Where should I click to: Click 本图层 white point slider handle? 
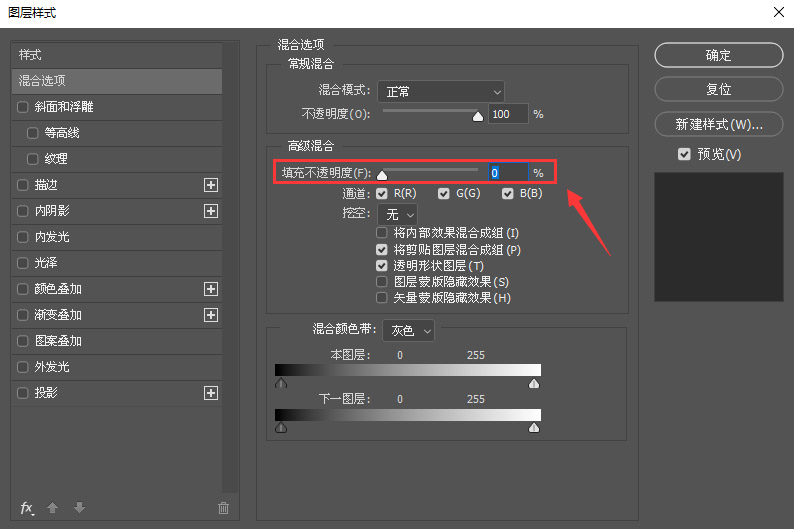coord(534,383)
